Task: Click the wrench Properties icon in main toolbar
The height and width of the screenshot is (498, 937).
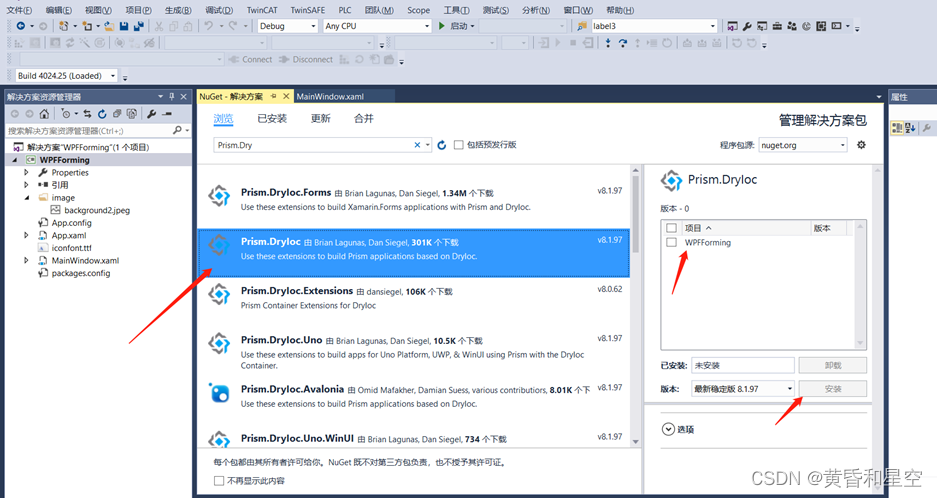Action: pyautogui.click(x=747, y=26)
